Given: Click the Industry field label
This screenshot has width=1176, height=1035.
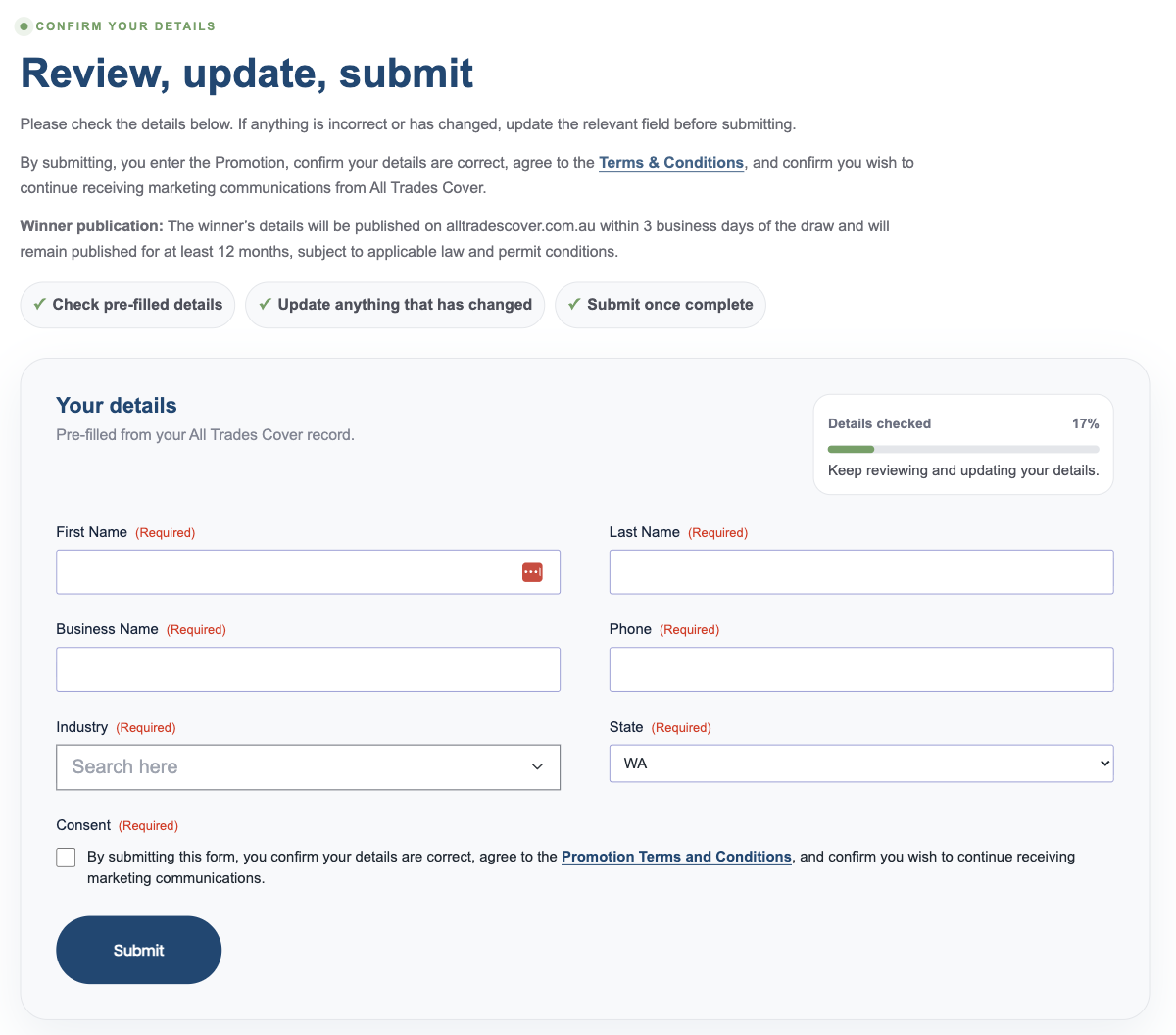Looking at the screenshot, I should coord(82,727).
